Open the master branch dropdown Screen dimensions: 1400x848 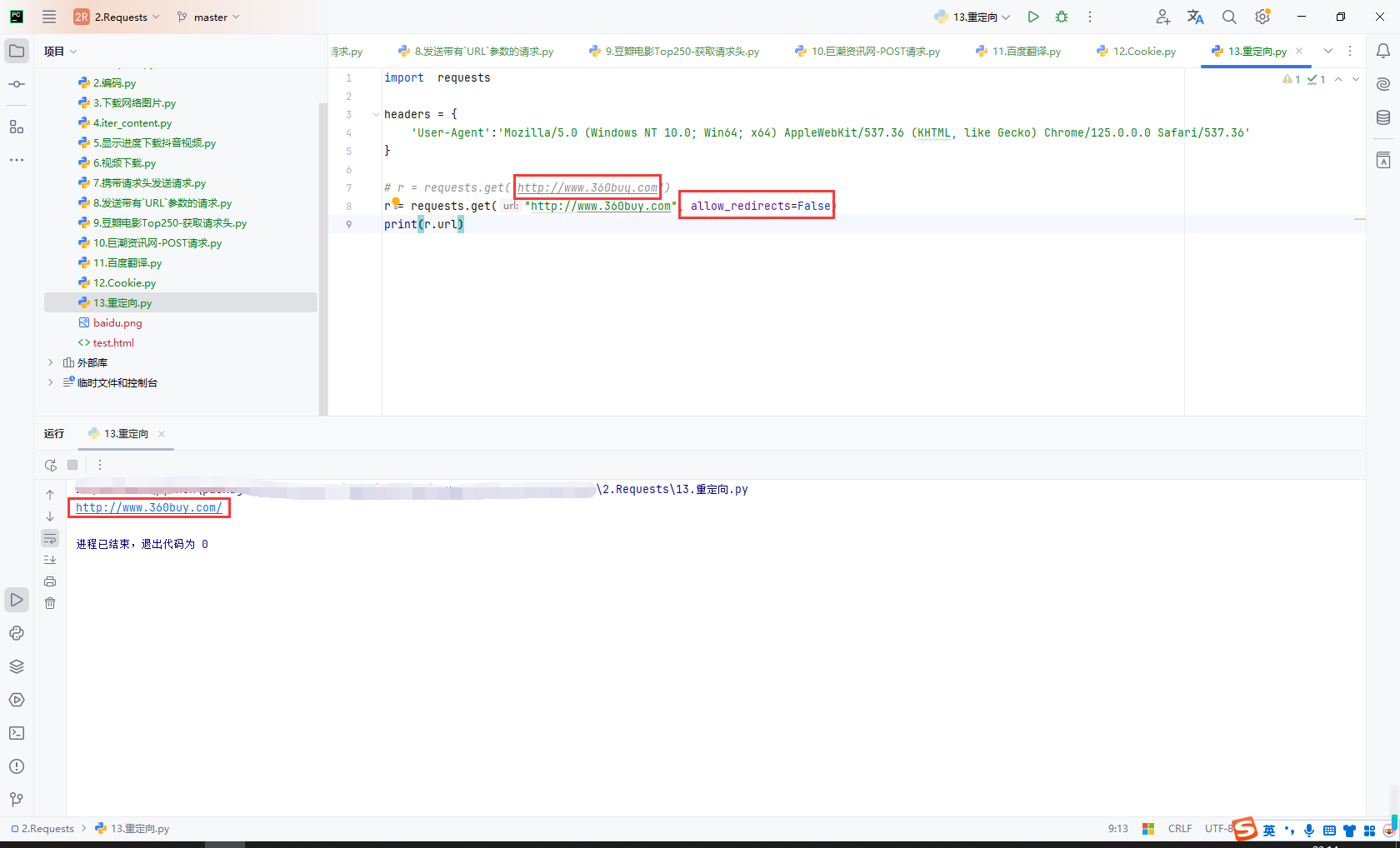point(208,17)
